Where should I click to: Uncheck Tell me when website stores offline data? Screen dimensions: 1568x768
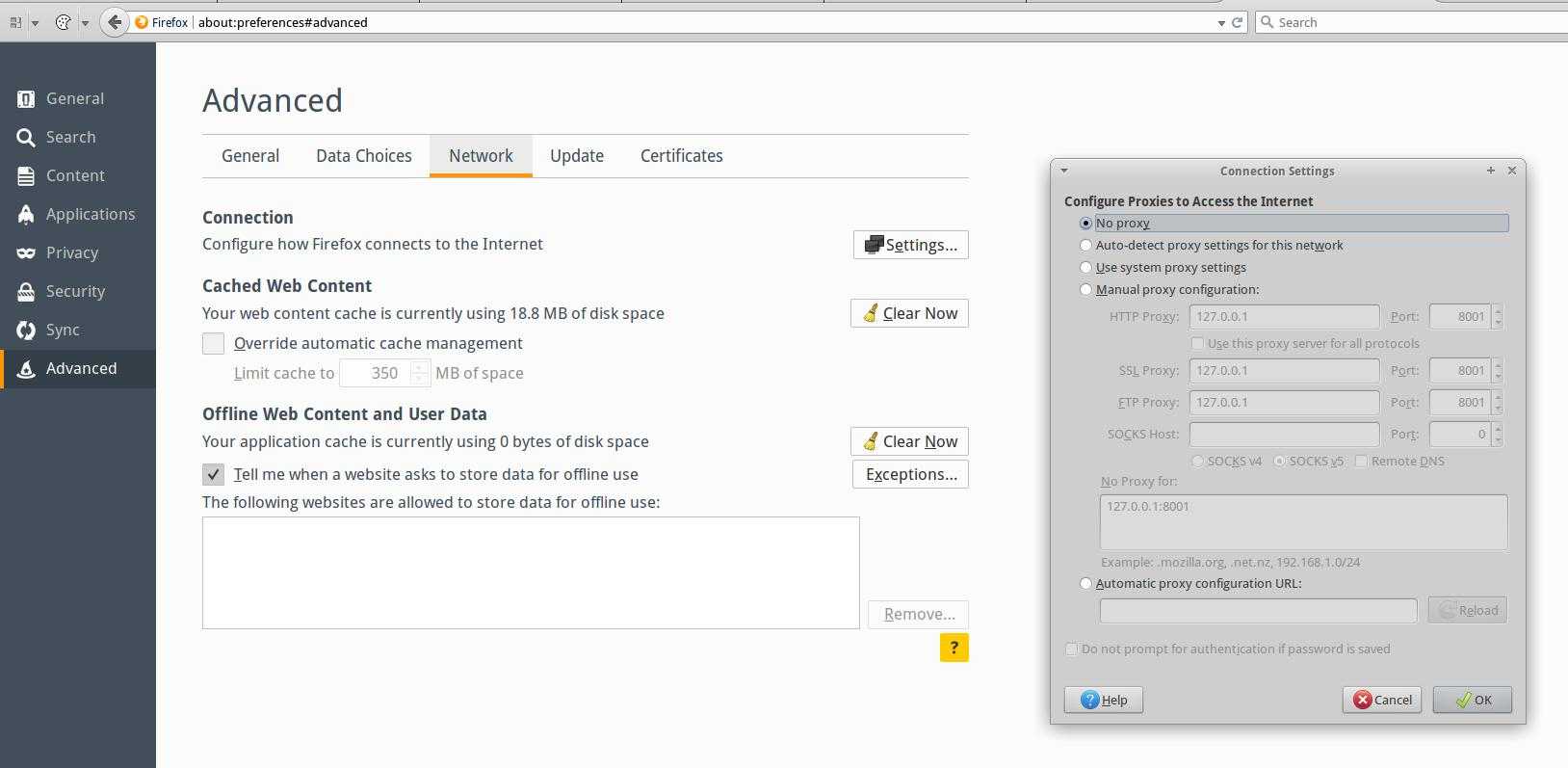(214, 474)
